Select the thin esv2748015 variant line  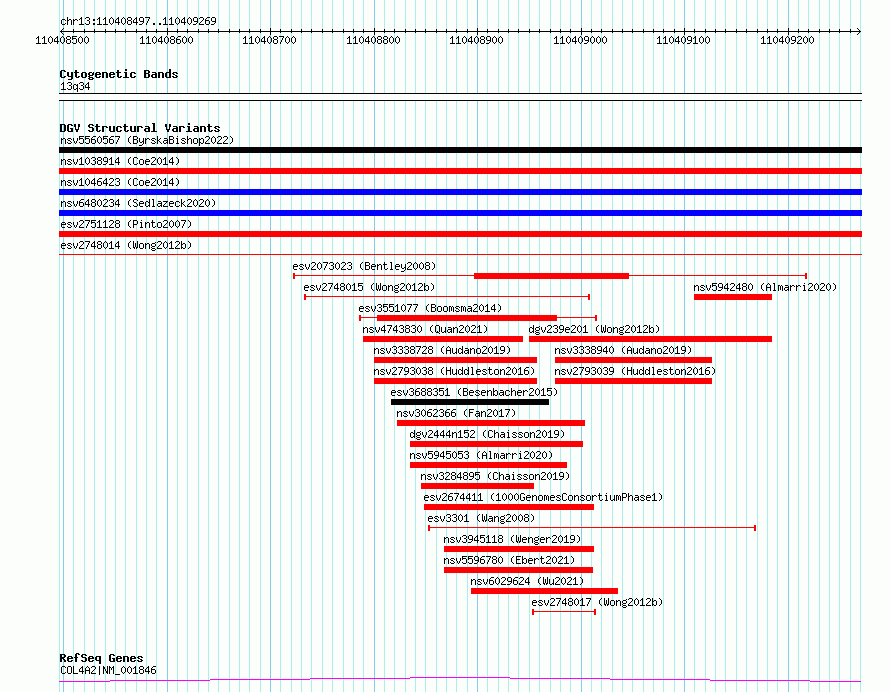click(x=447, y=297)
